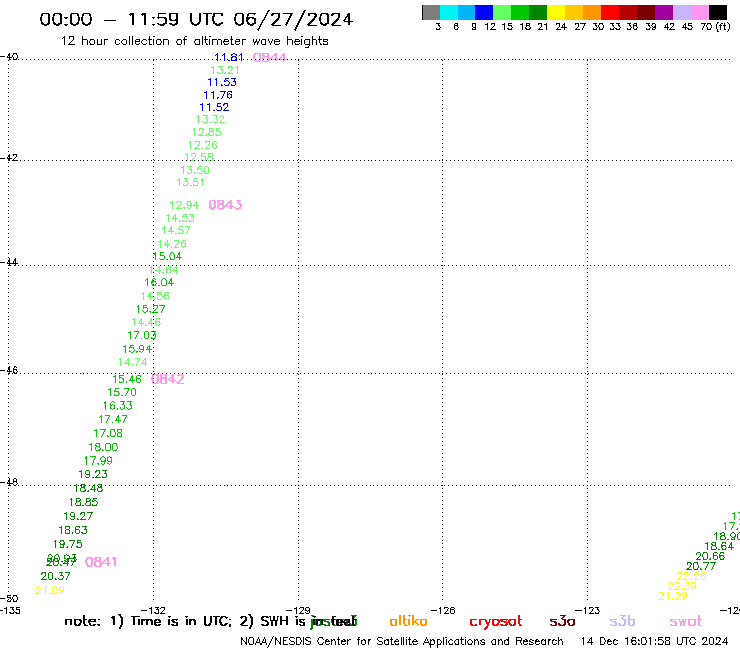Select the black swatch at legend end
The width and height of the screenshot is (740, 650).
click(x=718, y=12)
